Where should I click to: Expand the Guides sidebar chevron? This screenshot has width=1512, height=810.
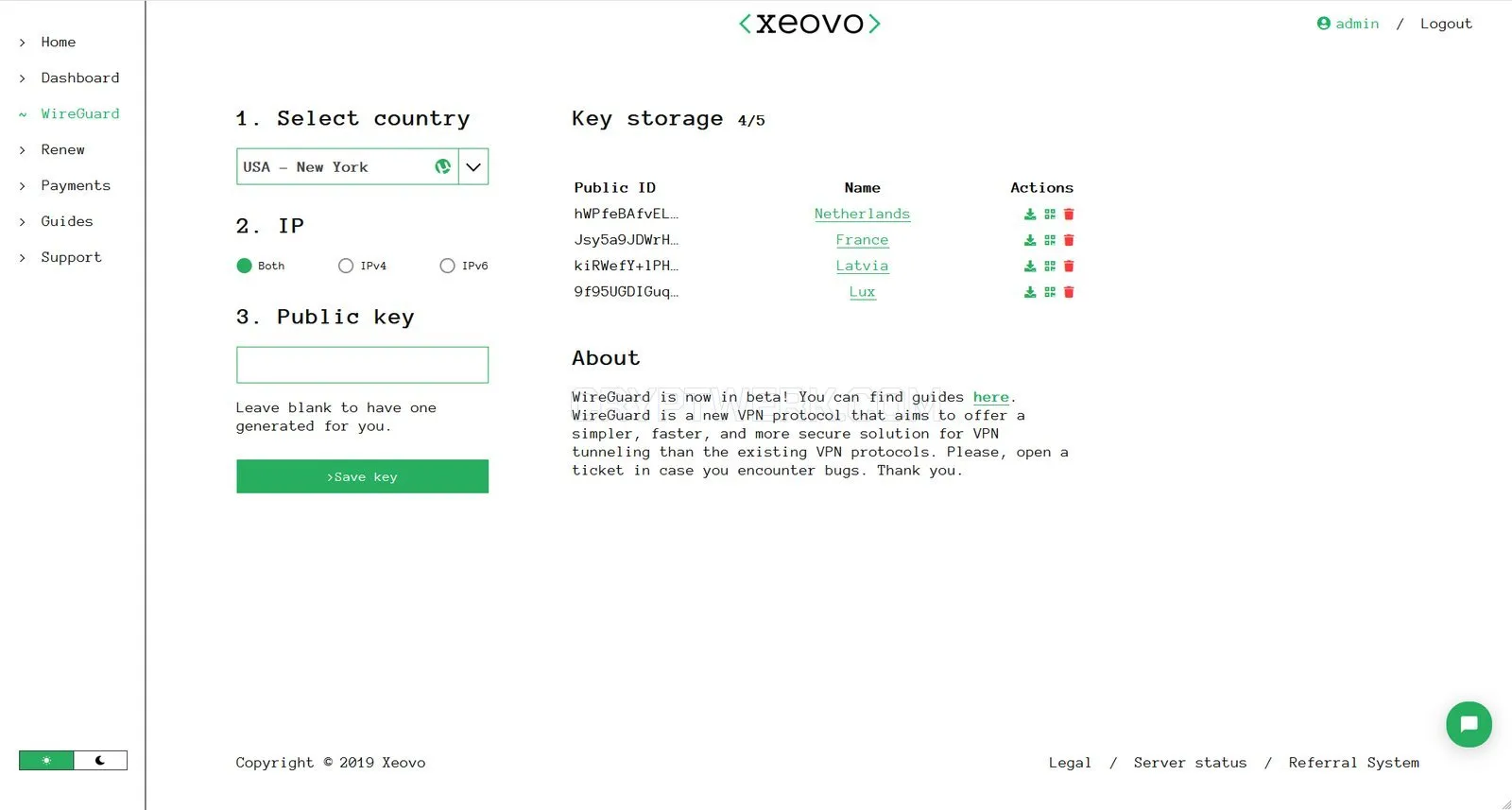23,222
